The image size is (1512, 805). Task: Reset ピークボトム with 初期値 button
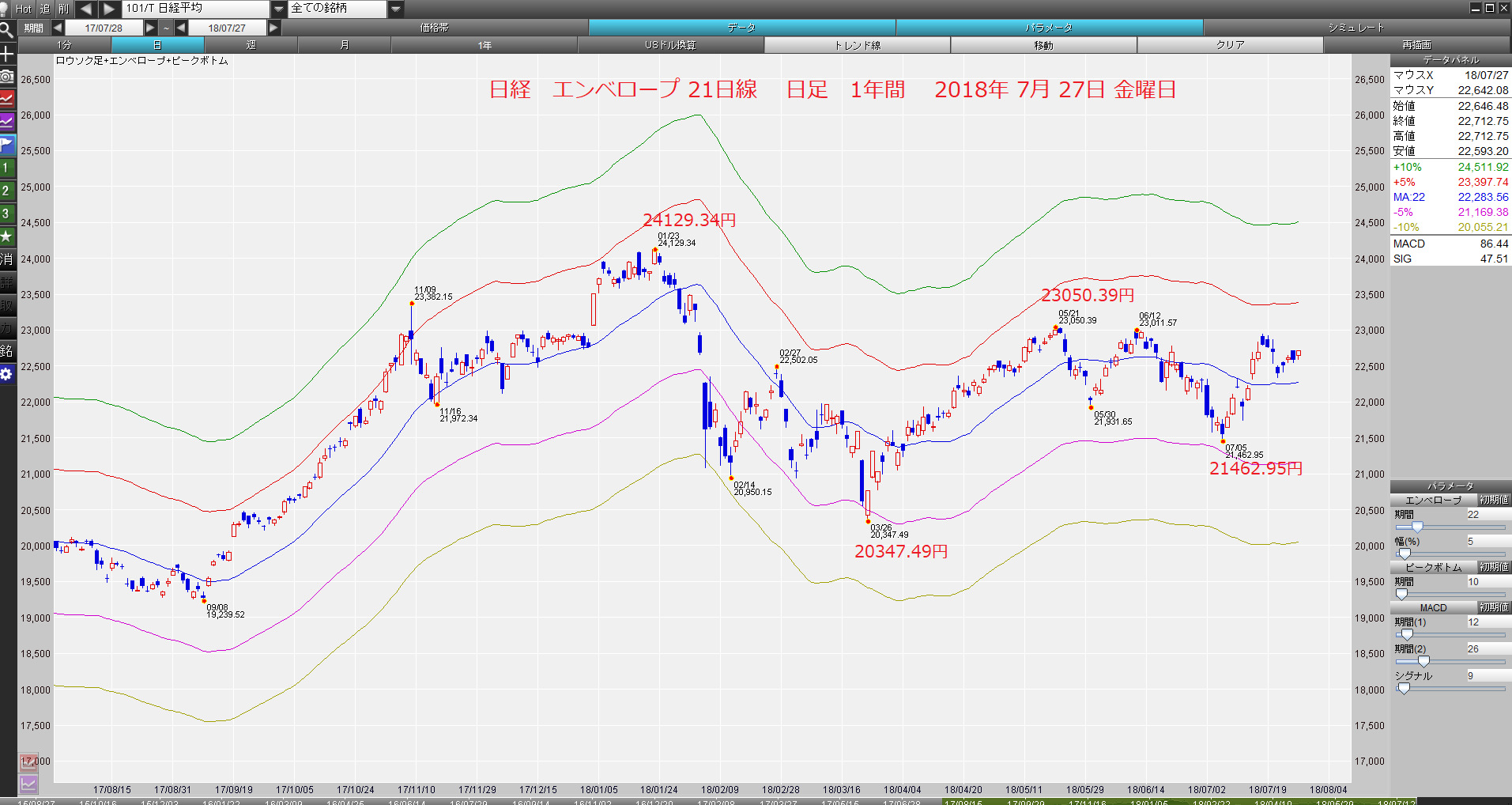coord(1494,567)
